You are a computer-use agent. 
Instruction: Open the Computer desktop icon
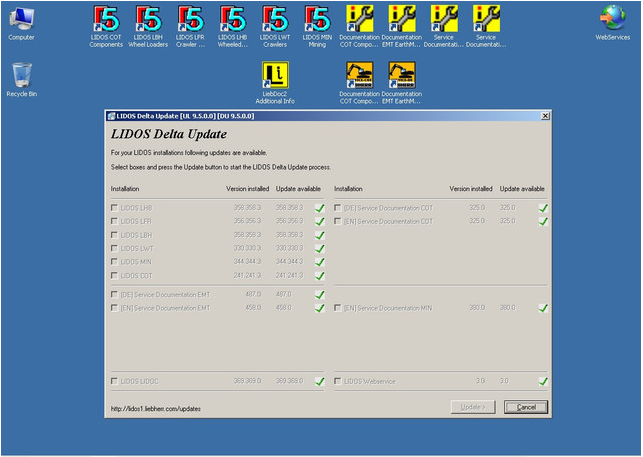click(21, 18)
